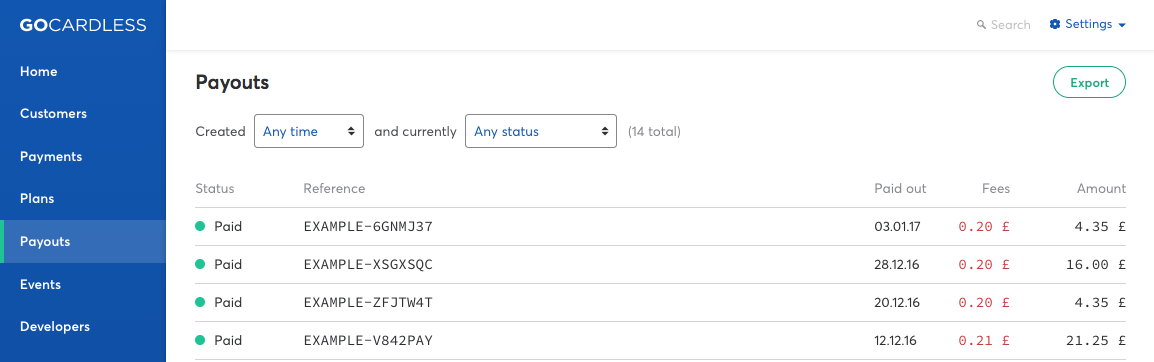Click the Paid out column header

pyautogui.click(x=900, y=188)
